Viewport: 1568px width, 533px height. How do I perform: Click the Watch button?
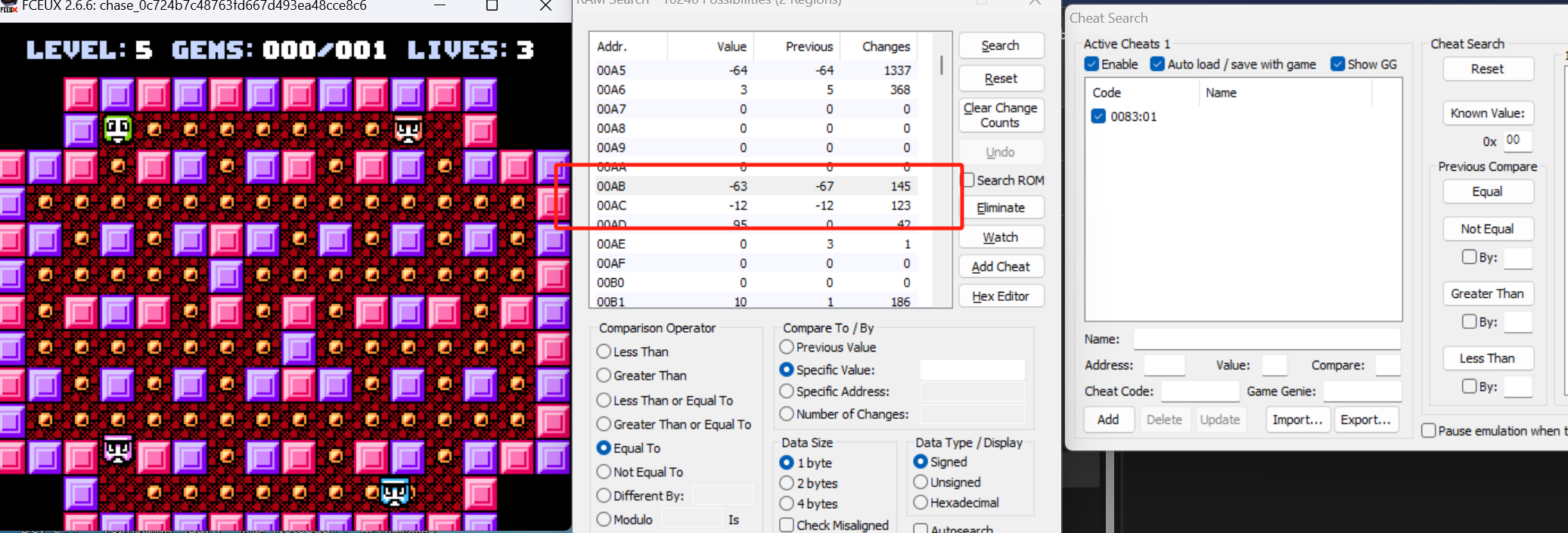1001,237
